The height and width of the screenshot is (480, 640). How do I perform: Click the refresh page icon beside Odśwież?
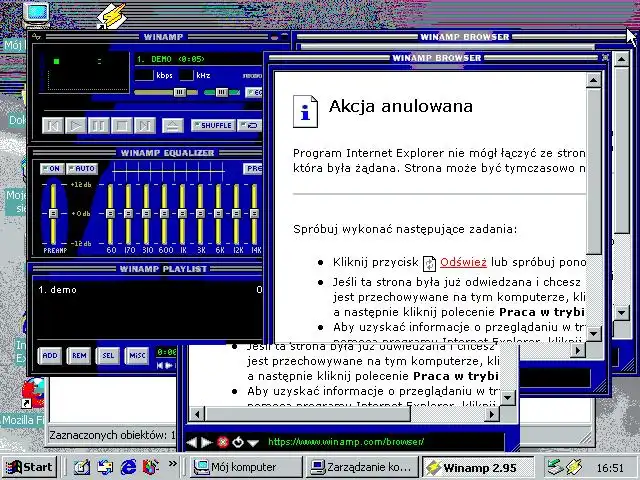tap(429, 263)
